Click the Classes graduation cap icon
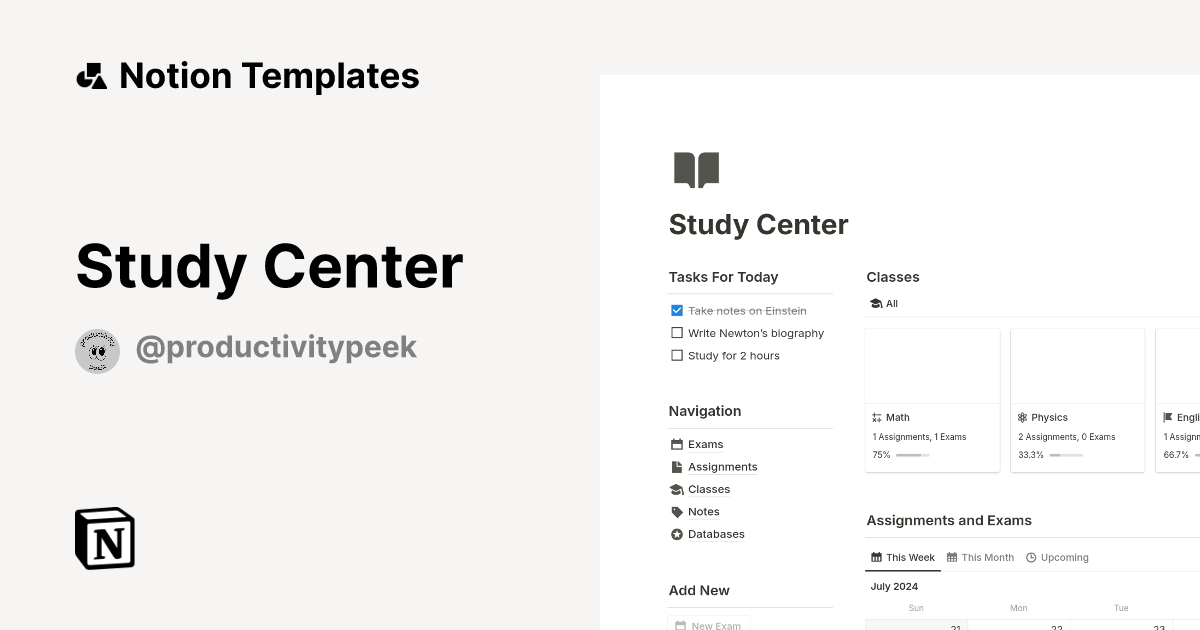 click(677, 489)
